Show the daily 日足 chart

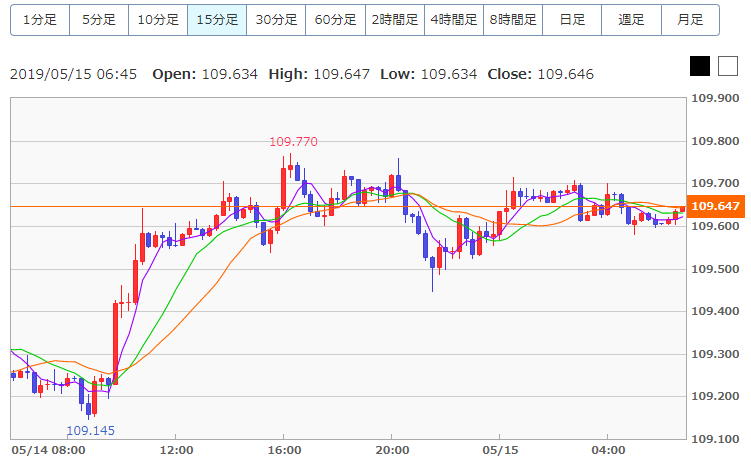[x=572, y=20]
